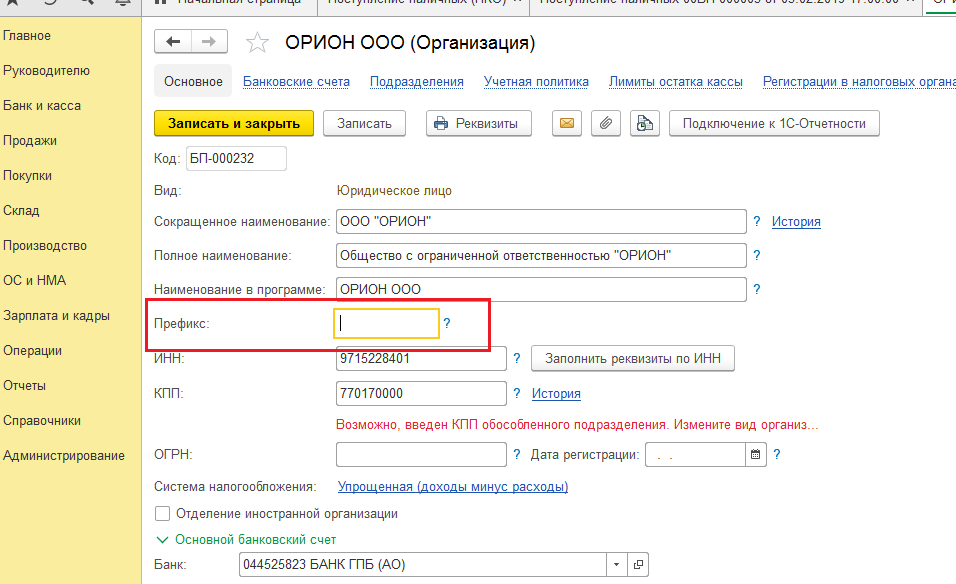
Task: Open the Банк dropdown list
Action: tap(616, 565)
